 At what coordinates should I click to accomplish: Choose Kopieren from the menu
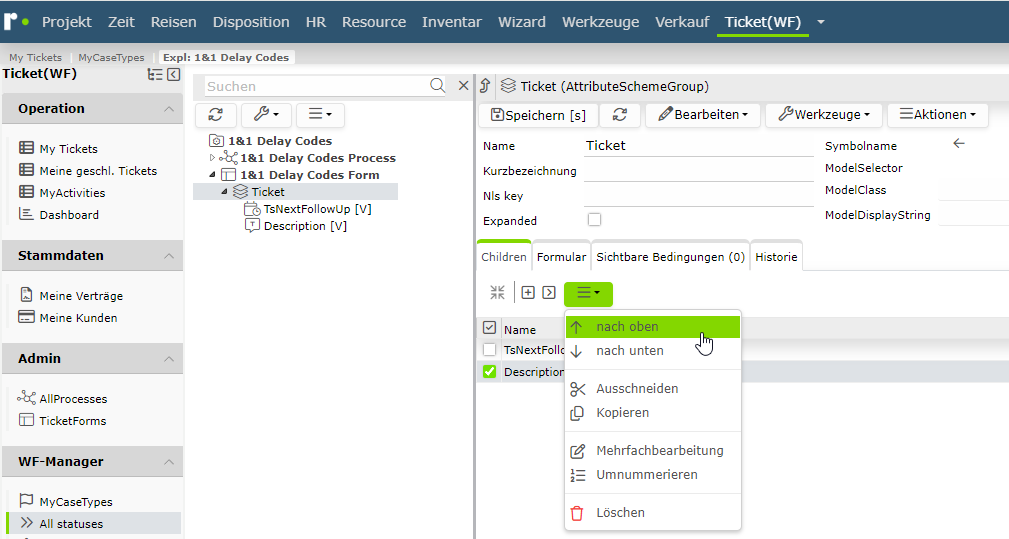click(x=653, y=413)
